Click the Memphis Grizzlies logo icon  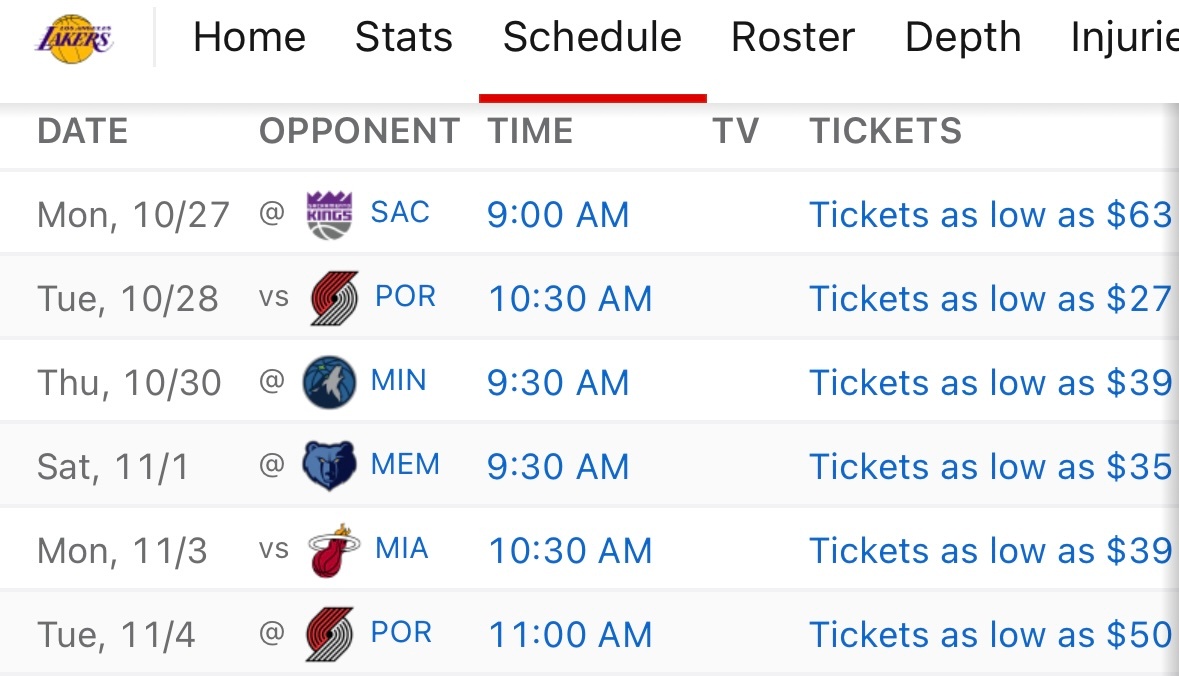(330, 467)
